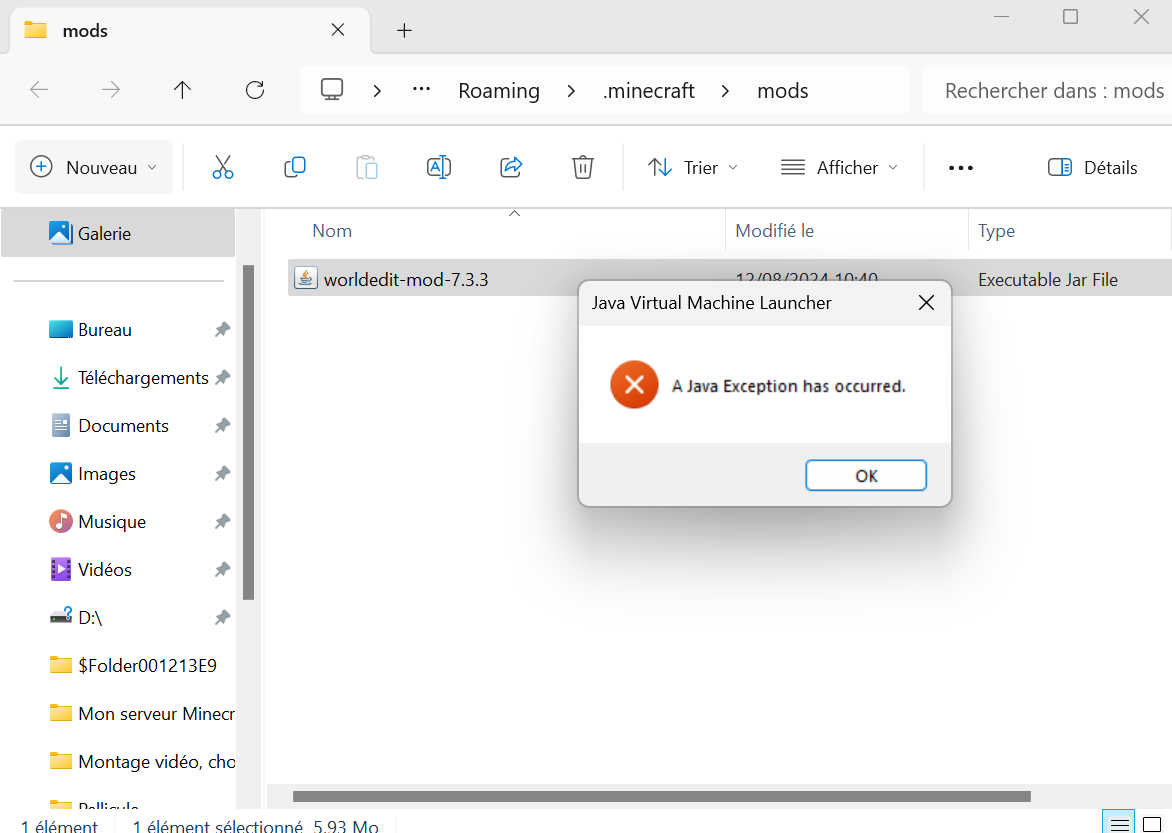Viewport: 1172px width, 833px height.
Task: Open Galerie in the sidebar
Action: (x=118, y=233)
